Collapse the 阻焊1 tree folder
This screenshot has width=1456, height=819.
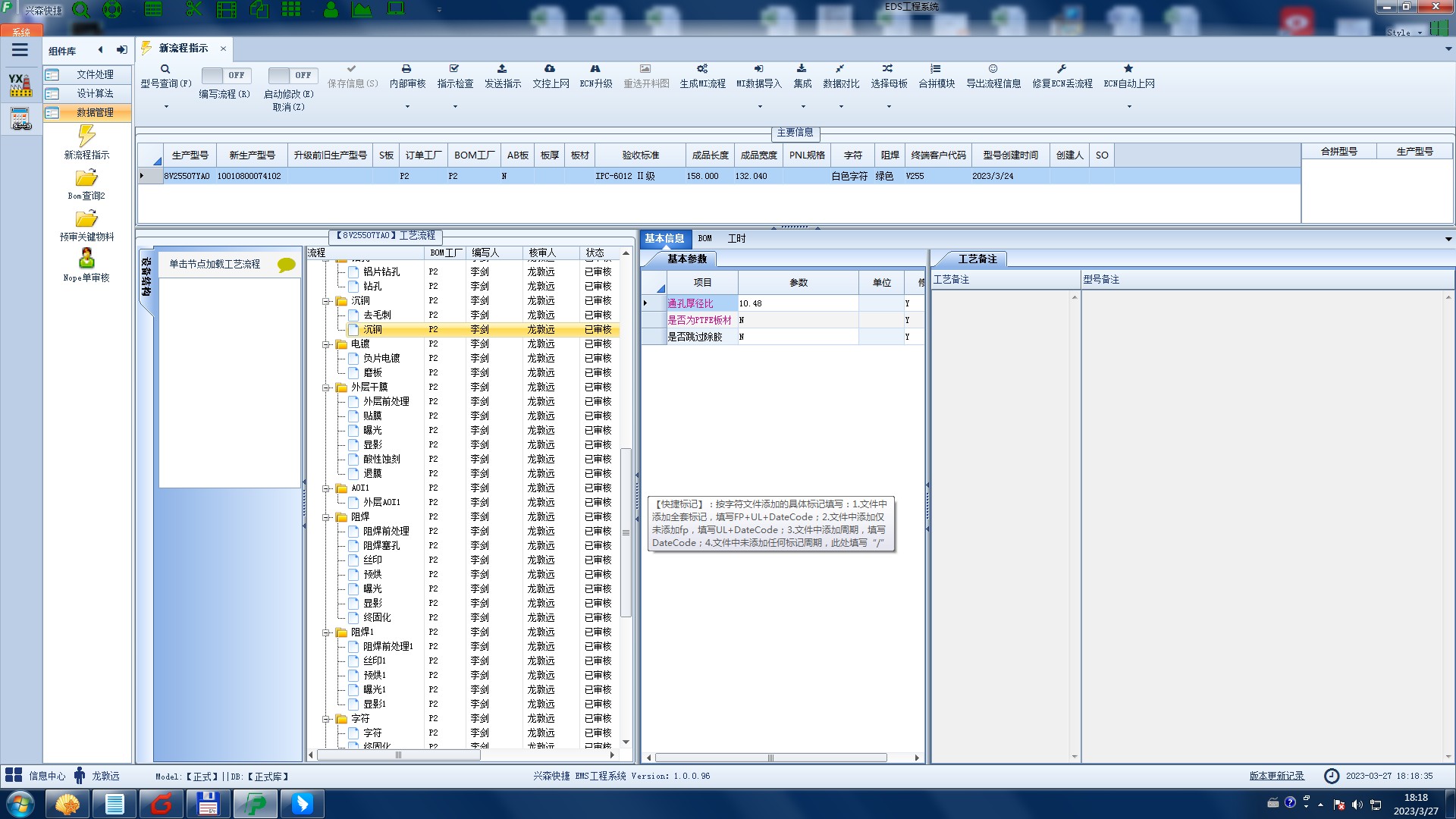tap(327, 632)
